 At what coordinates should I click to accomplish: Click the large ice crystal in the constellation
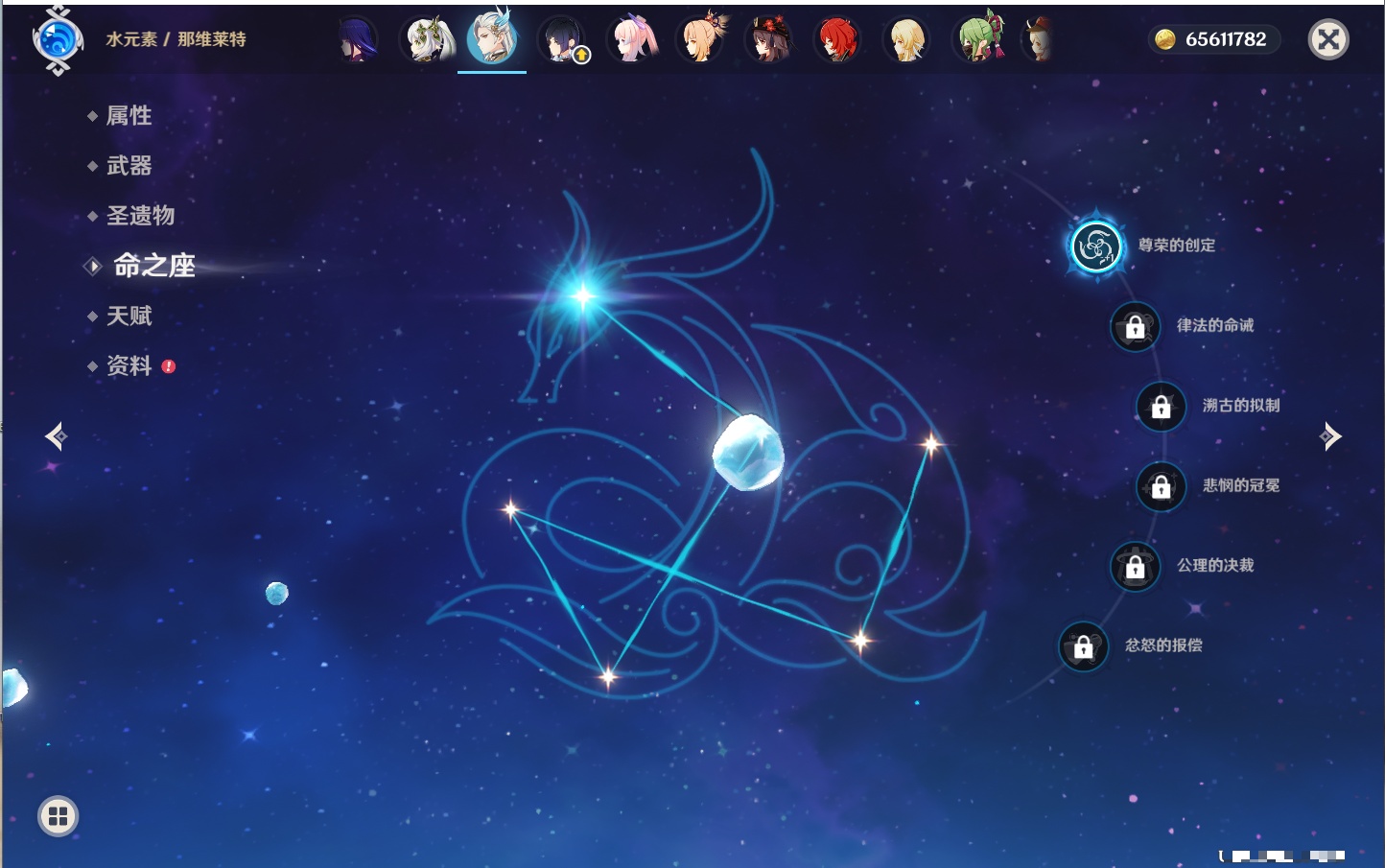tap(748, 453)
